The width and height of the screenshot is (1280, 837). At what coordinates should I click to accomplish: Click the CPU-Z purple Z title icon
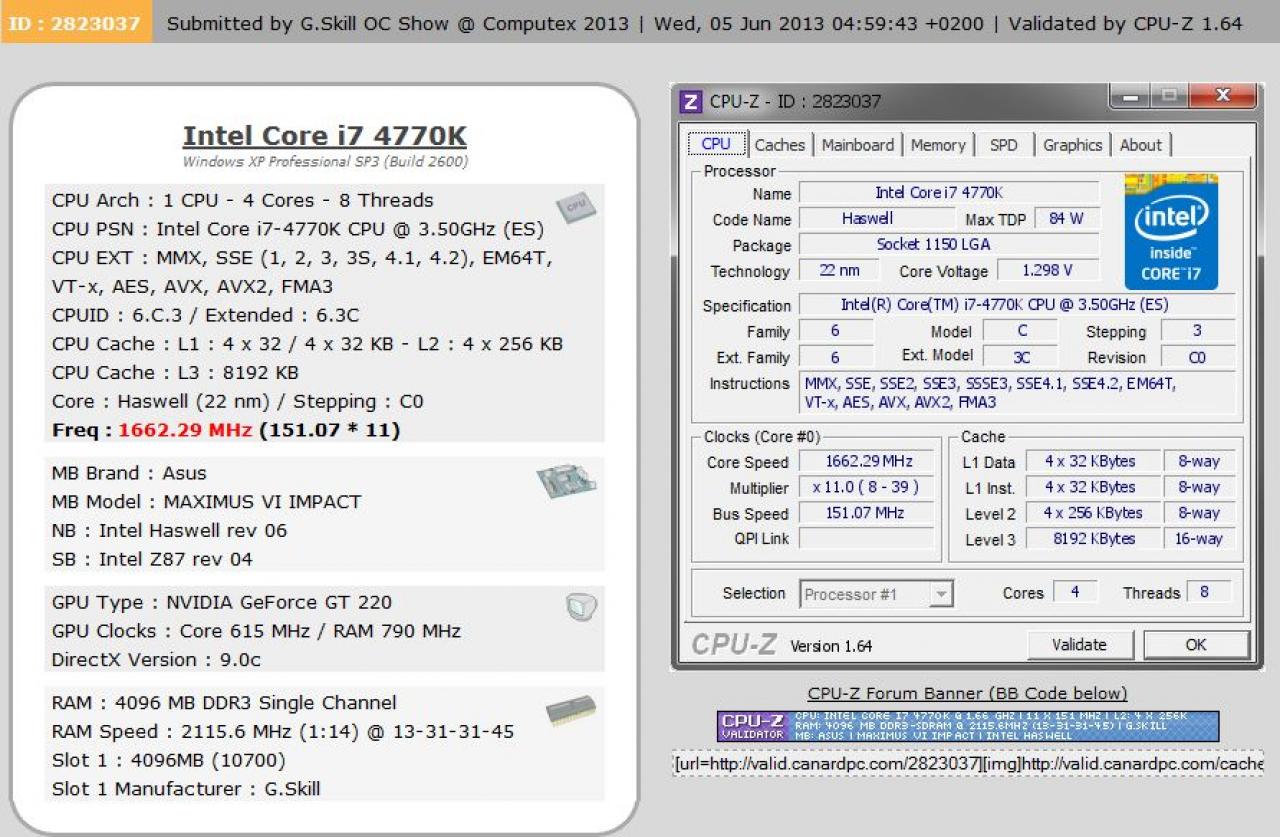click(690, 101)
